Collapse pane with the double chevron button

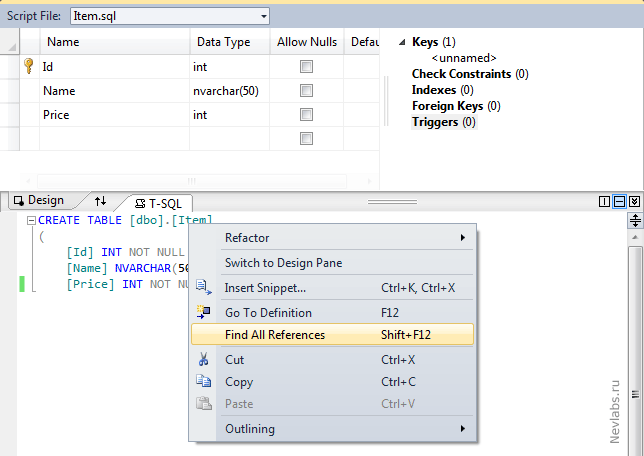(x=634, y=201)
